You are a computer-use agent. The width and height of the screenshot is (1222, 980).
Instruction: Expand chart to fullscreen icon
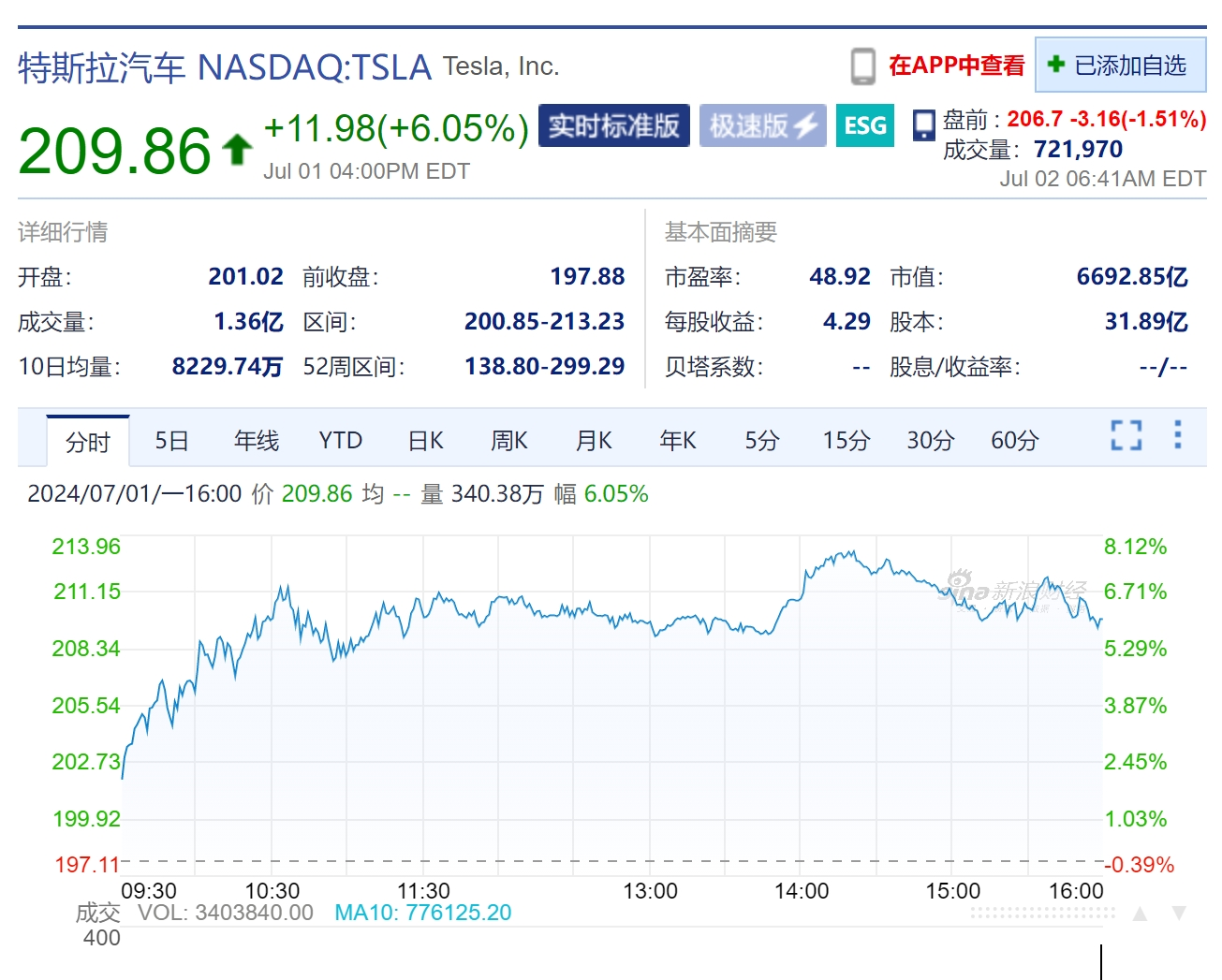1126,435
